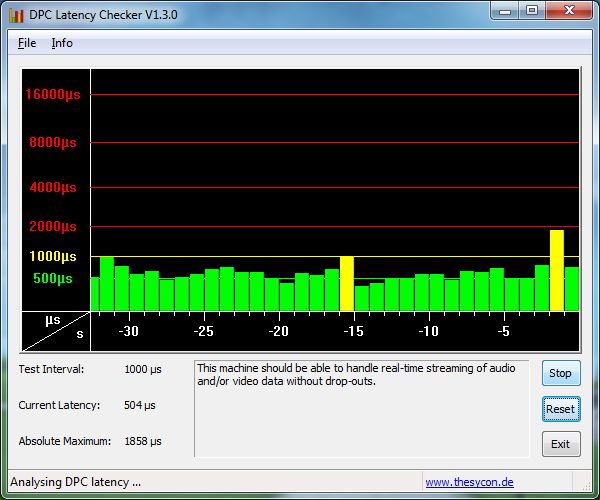Click the tallest yellow latency bar
This screenshot has width=600, height=500.
[x=557, y=270]
